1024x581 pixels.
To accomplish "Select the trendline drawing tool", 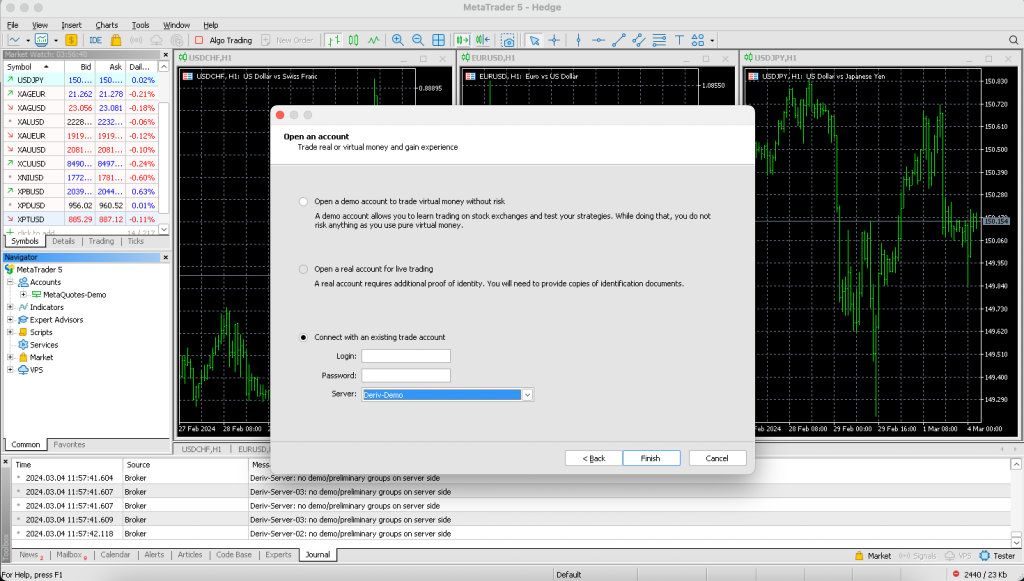I will coord(618,40).
